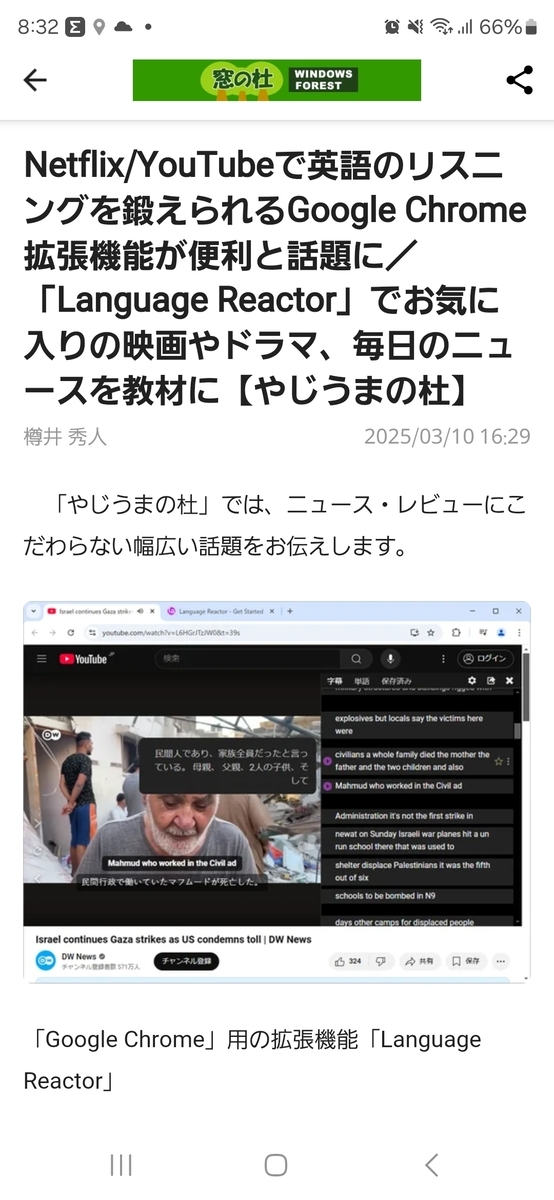Open the 窓の杜 Windows Forest logo banner
This screenshot has height=1200, width=554.
pos(277,80)
